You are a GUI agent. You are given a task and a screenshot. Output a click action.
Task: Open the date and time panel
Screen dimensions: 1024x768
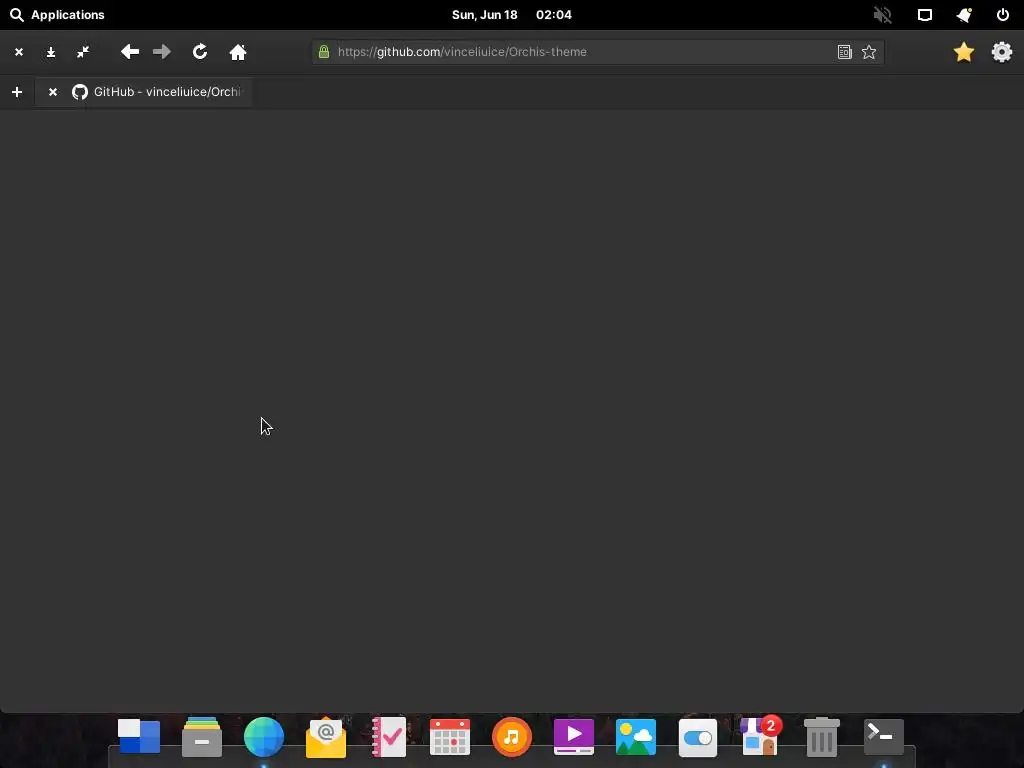(511, 14)
